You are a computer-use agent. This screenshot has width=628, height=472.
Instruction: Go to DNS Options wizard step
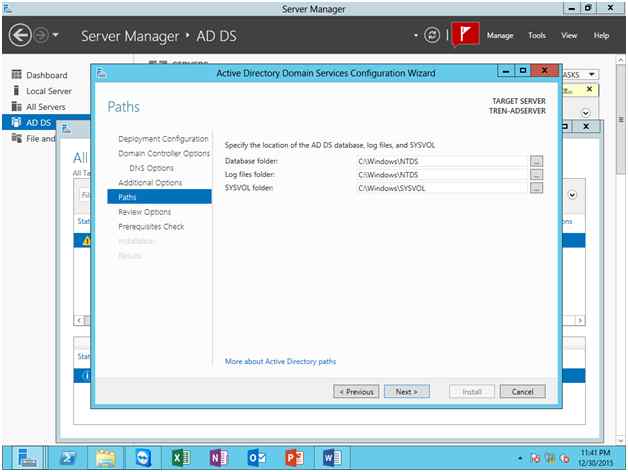click(151, 168)
